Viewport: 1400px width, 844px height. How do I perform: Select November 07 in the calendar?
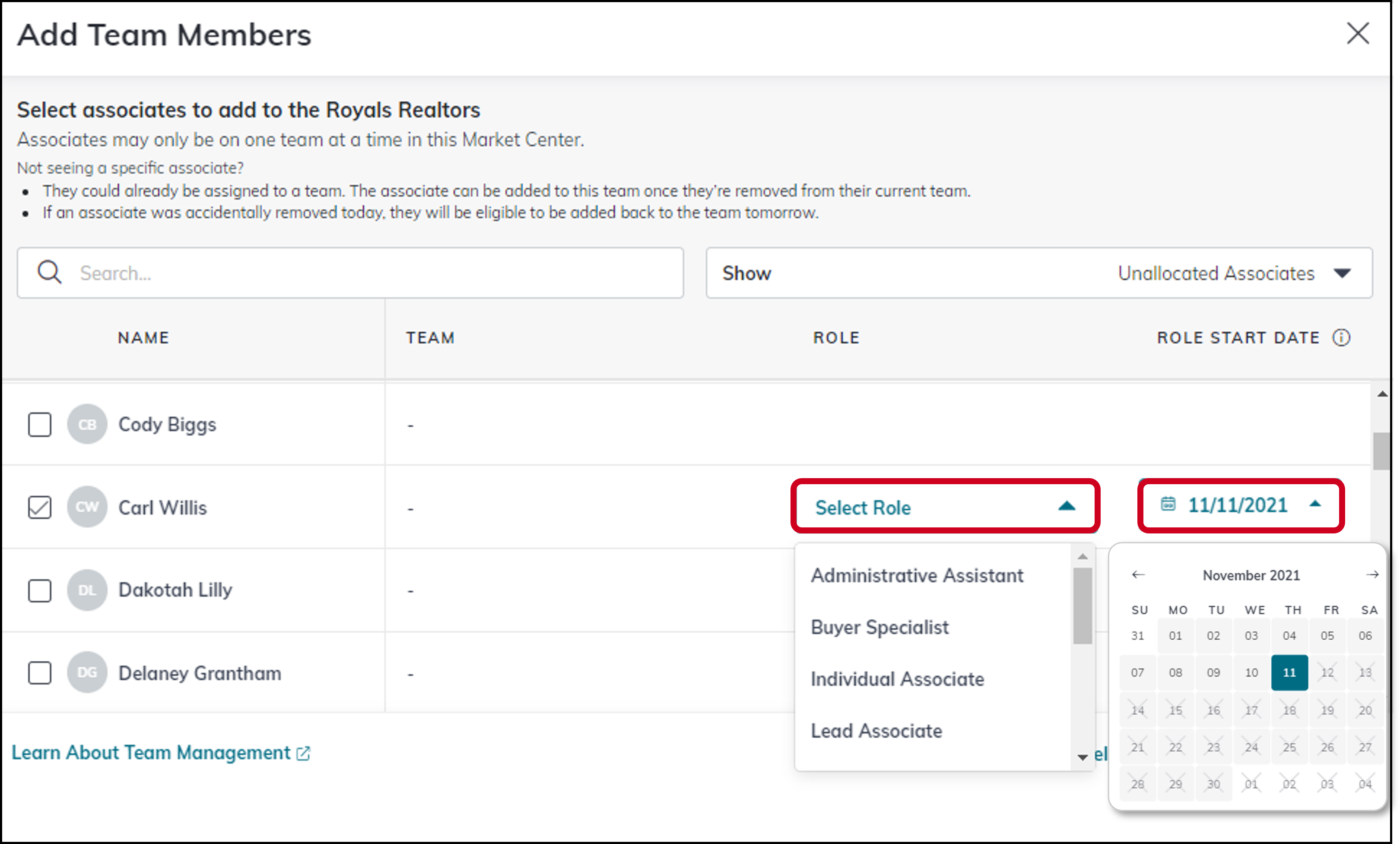click(1137, 673)
